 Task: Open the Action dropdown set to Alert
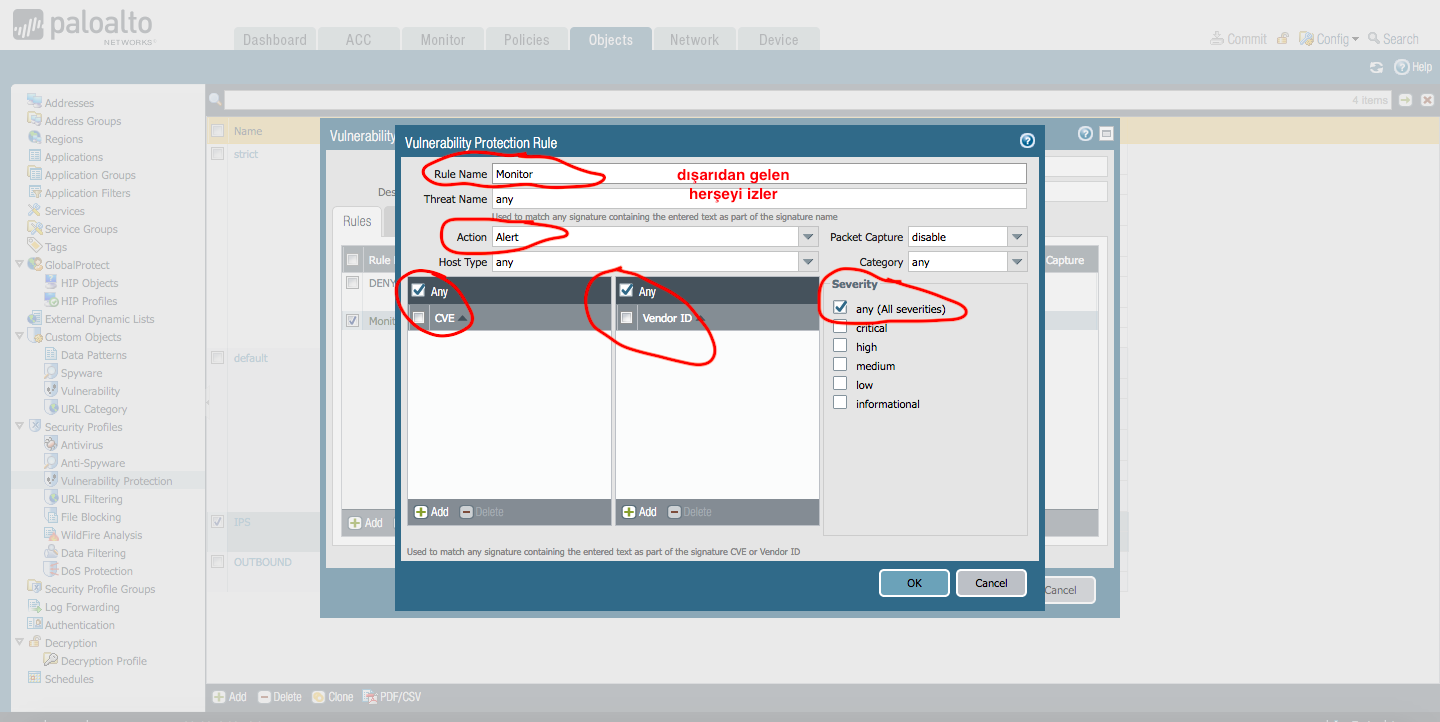[808, 237]
